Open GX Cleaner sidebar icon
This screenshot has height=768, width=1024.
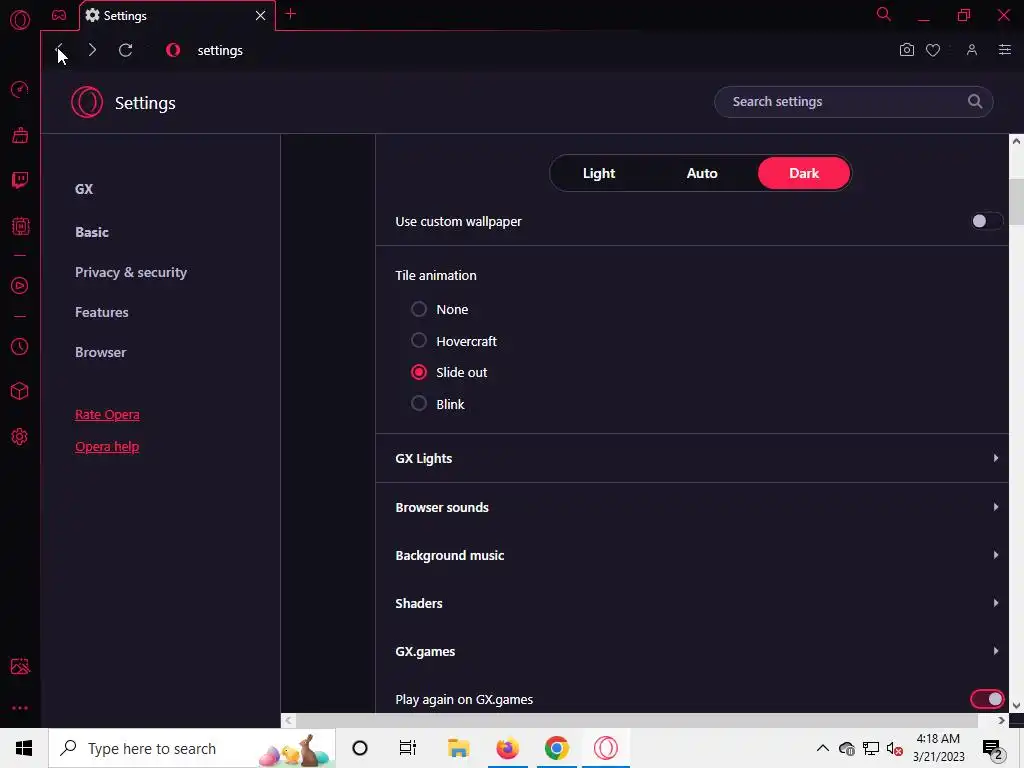pyautogui.click(x=20, y=135)
